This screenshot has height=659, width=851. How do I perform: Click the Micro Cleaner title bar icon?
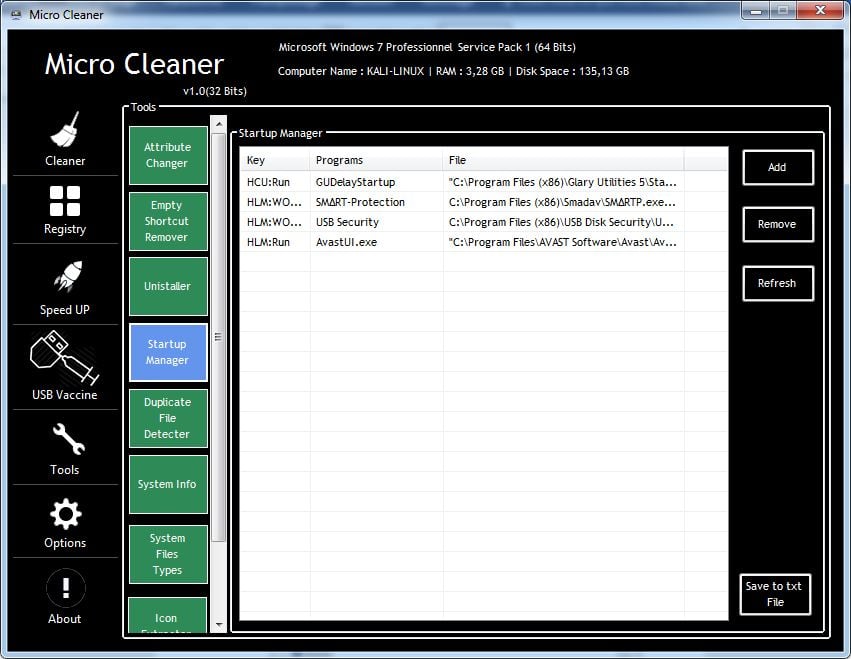click(16, 15)
